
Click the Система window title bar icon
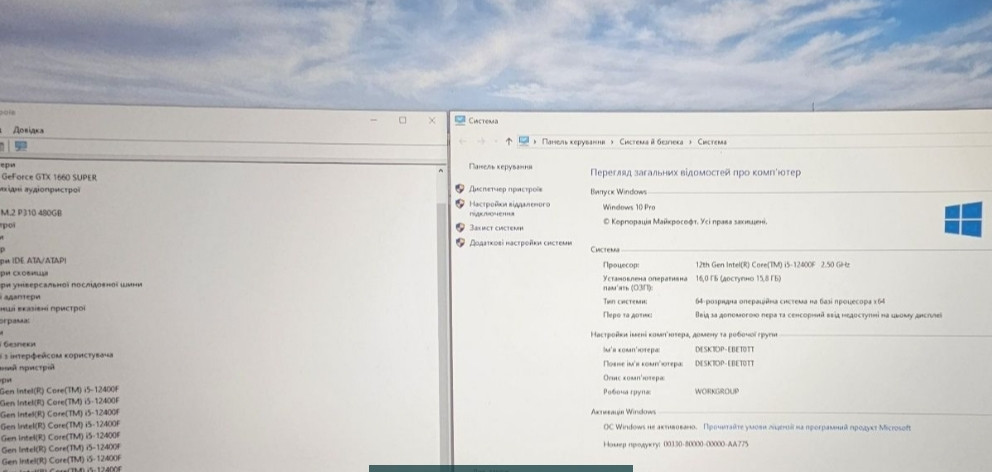pyautogui.click(x=459, y=120)
